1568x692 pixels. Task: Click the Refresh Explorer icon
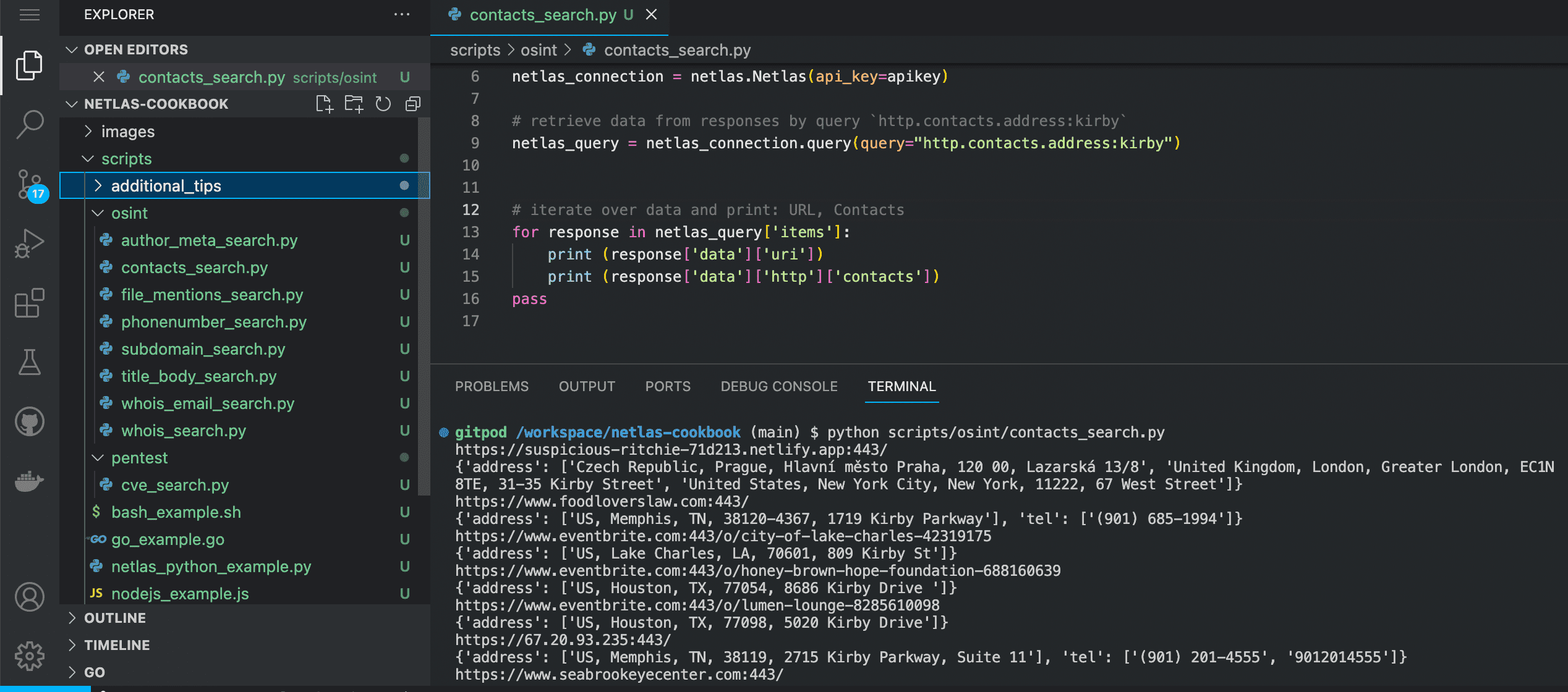(383, 104)
